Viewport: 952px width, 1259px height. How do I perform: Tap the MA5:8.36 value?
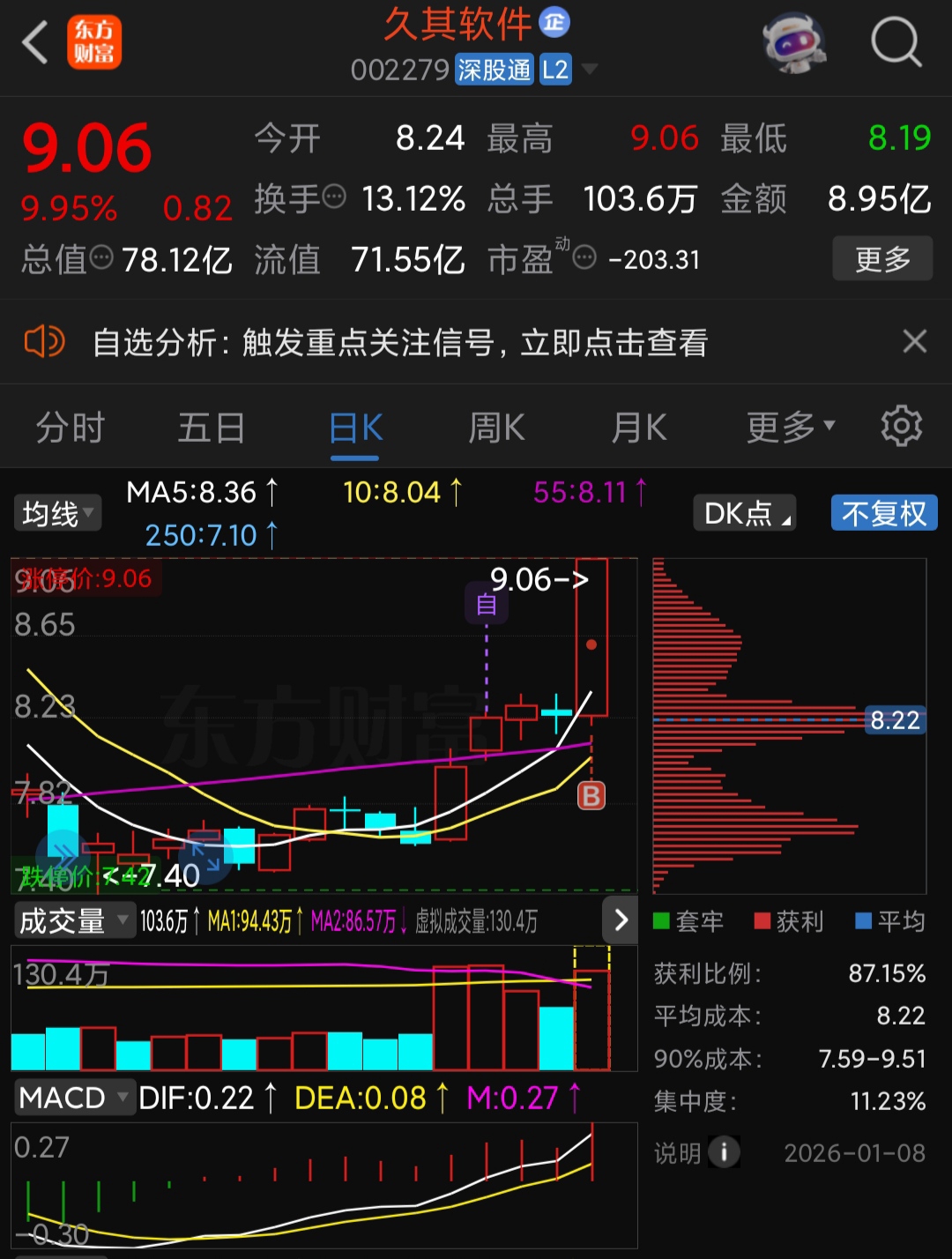[x=202, y=492]
